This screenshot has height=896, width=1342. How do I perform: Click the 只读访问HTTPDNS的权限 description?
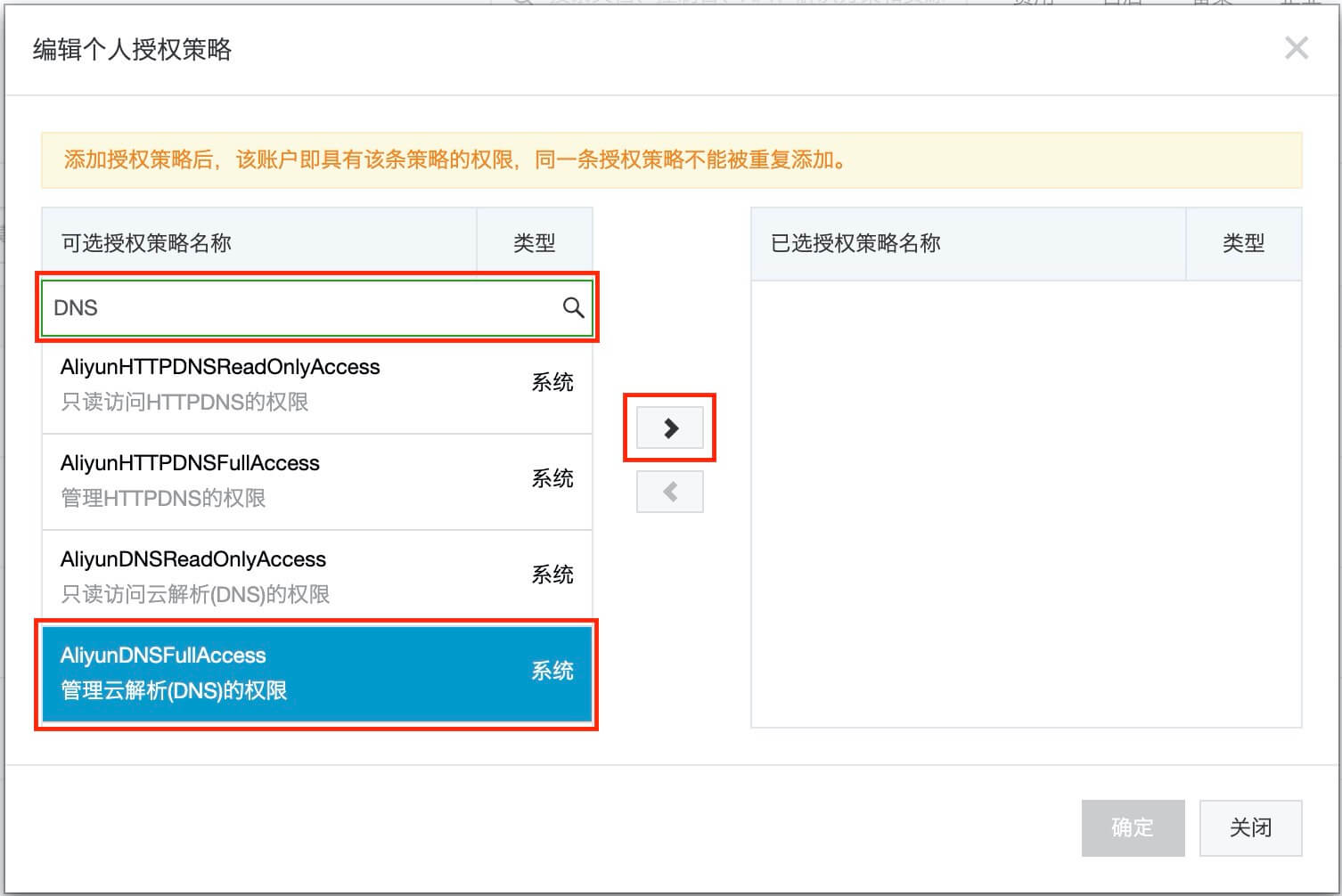(184, 403)
